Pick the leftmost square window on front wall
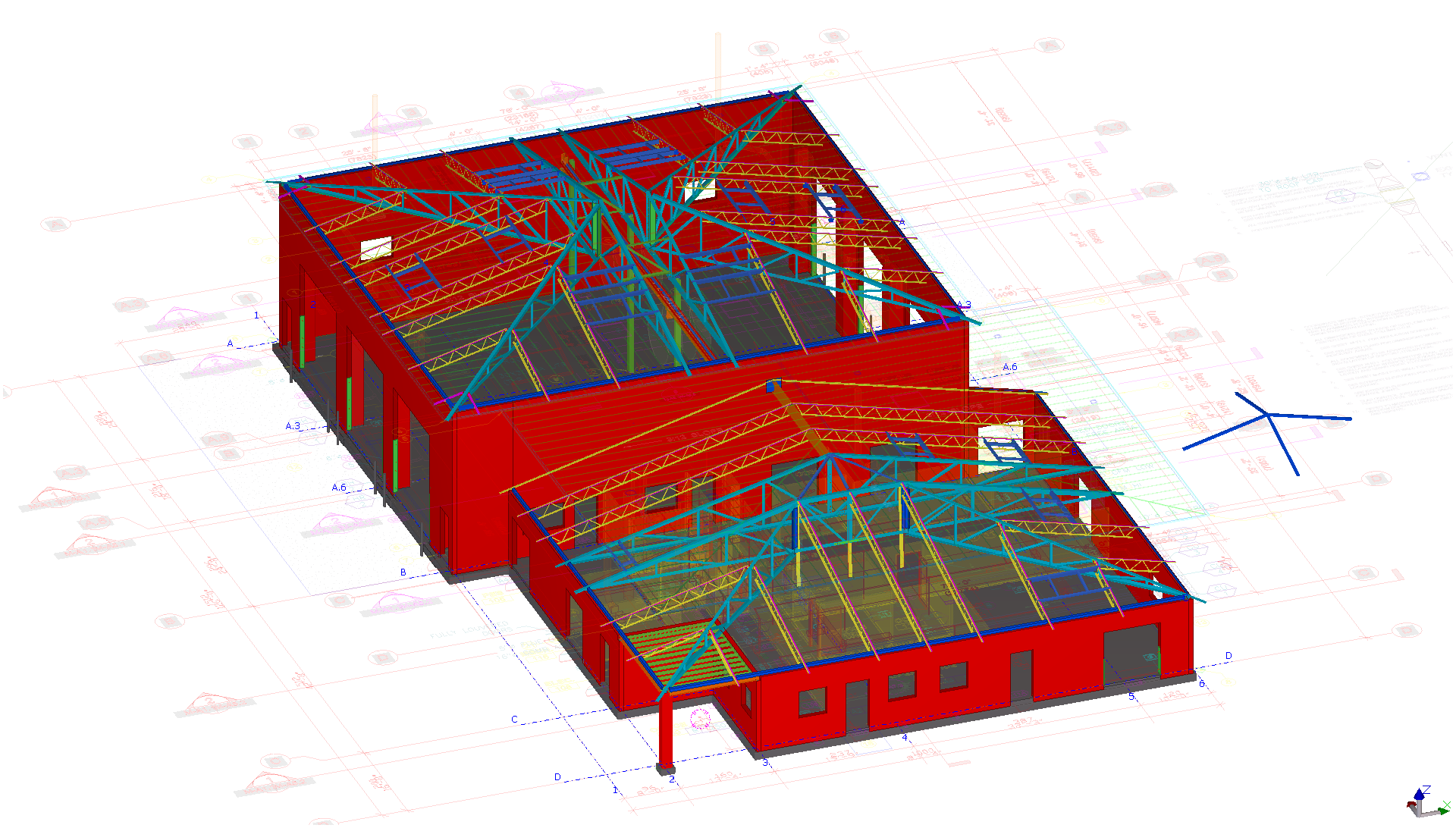This screenshot has height=828, width=1456. pyautogui.click(x=811, y=701)
